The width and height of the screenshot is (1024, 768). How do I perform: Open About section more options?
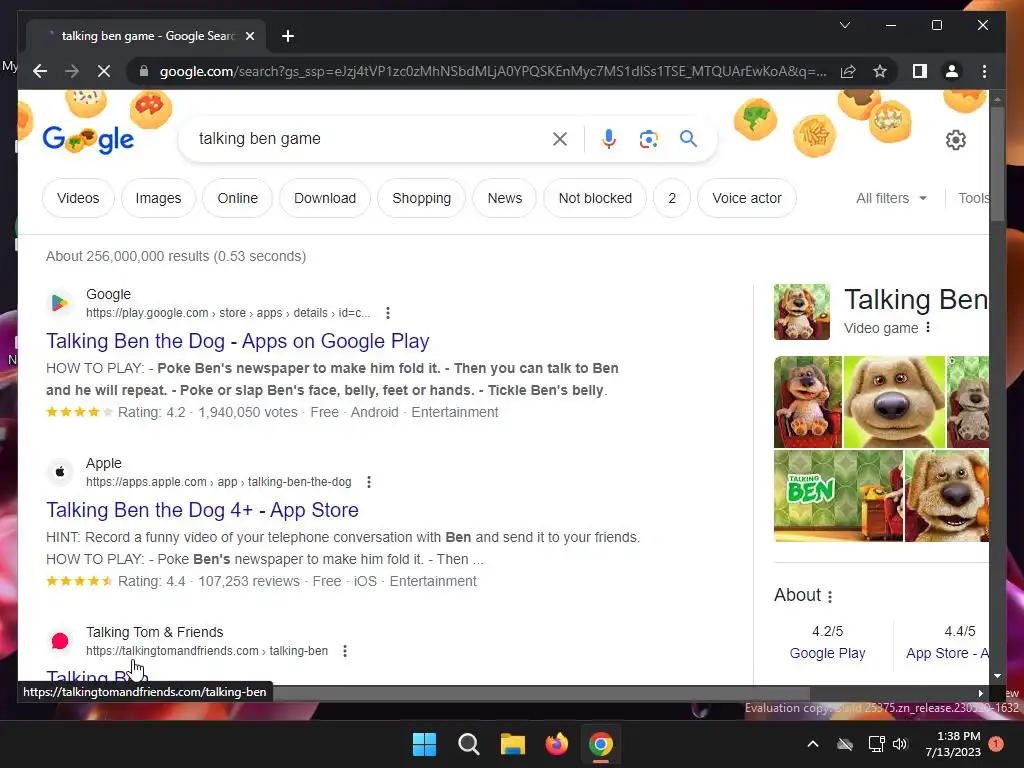830,596
